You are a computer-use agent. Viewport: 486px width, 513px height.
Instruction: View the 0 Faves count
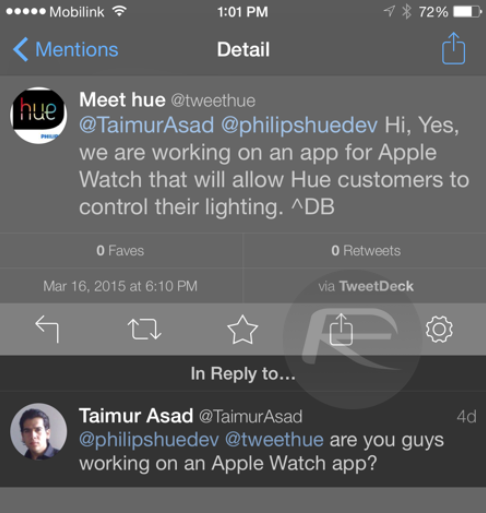(x=120, y=251)
